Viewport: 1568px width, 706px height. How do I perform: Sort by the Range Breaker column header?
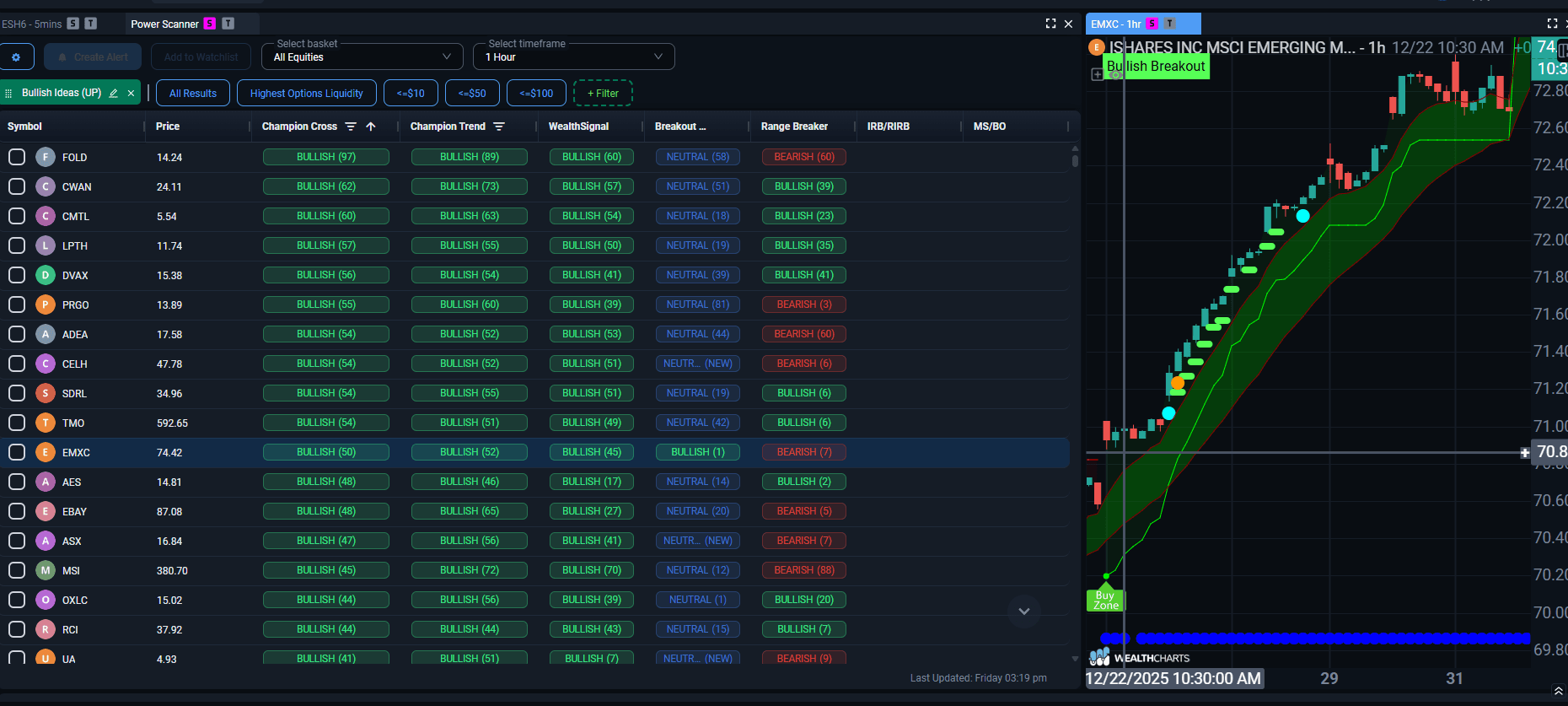click(794, 127)
